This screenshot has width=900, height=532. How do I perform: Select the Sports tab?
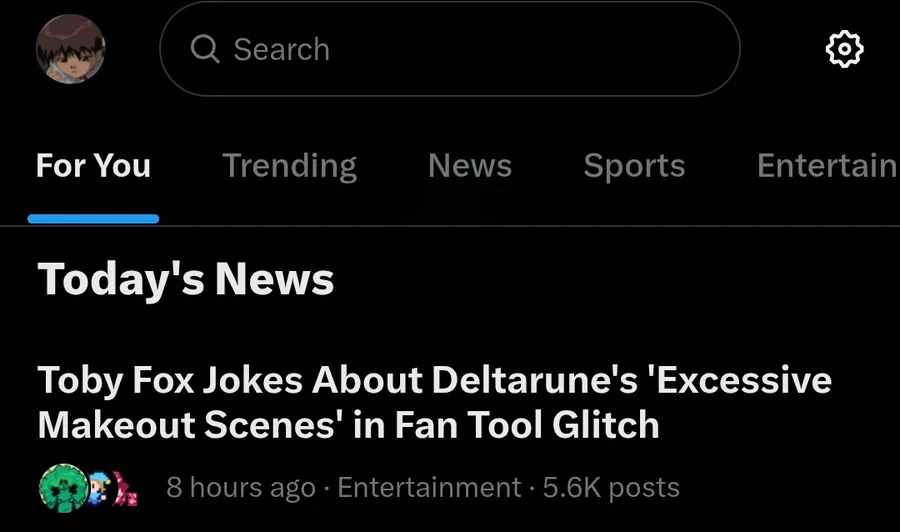(x=634, y=165)
